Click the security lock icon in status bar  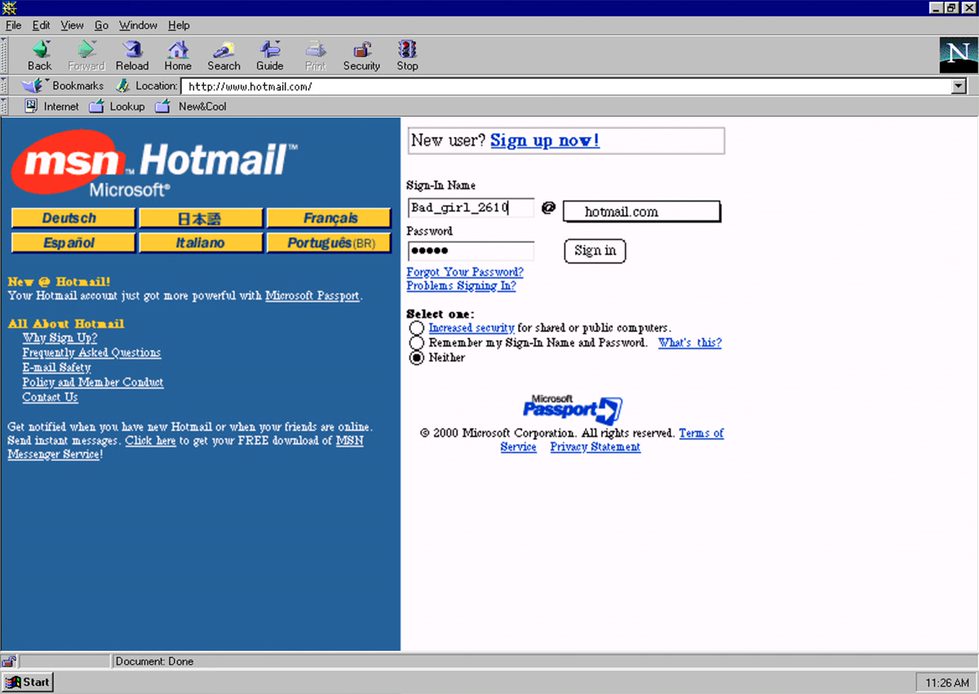click(9, 661)
